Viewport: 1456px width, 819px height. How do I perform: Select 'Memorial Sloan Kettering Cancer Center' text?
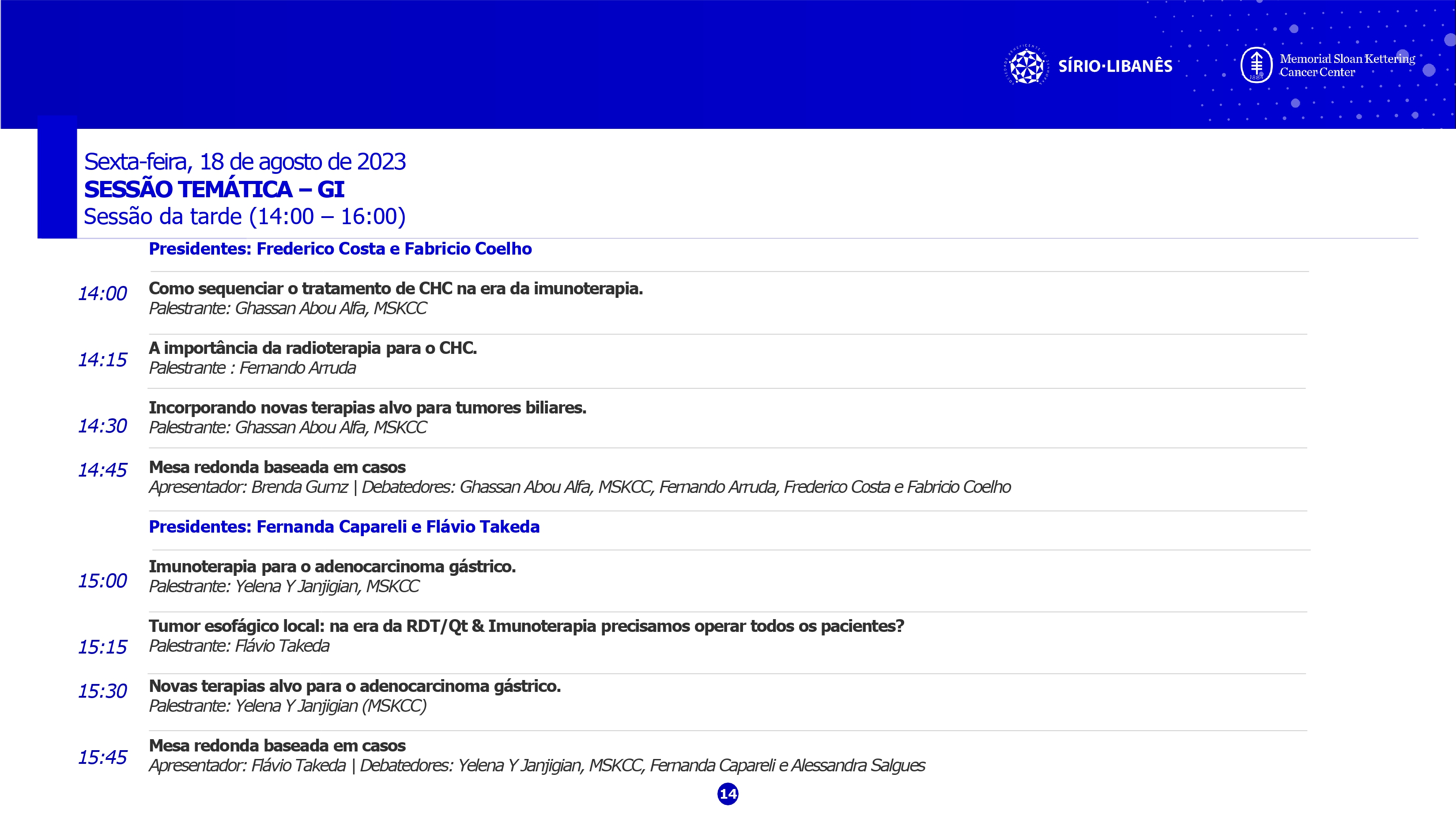click(1347, 65)
